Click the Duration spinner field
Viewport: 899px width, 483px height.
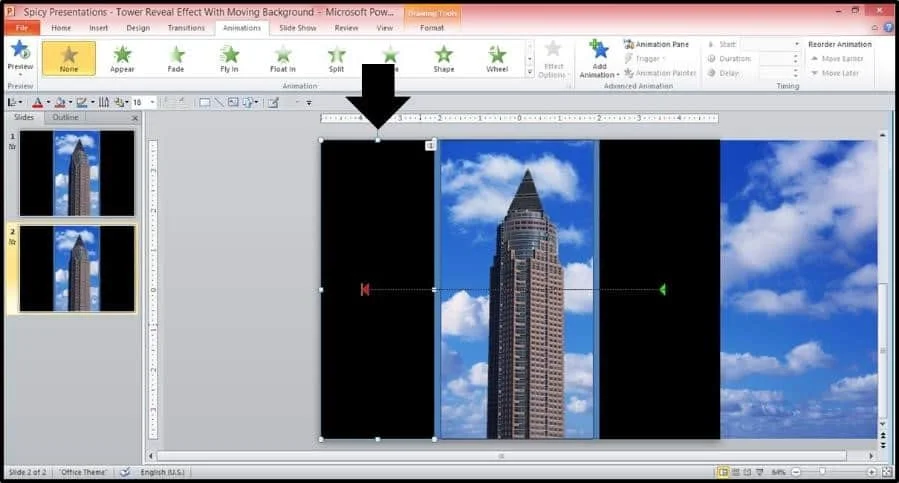[x=779, y=59]
